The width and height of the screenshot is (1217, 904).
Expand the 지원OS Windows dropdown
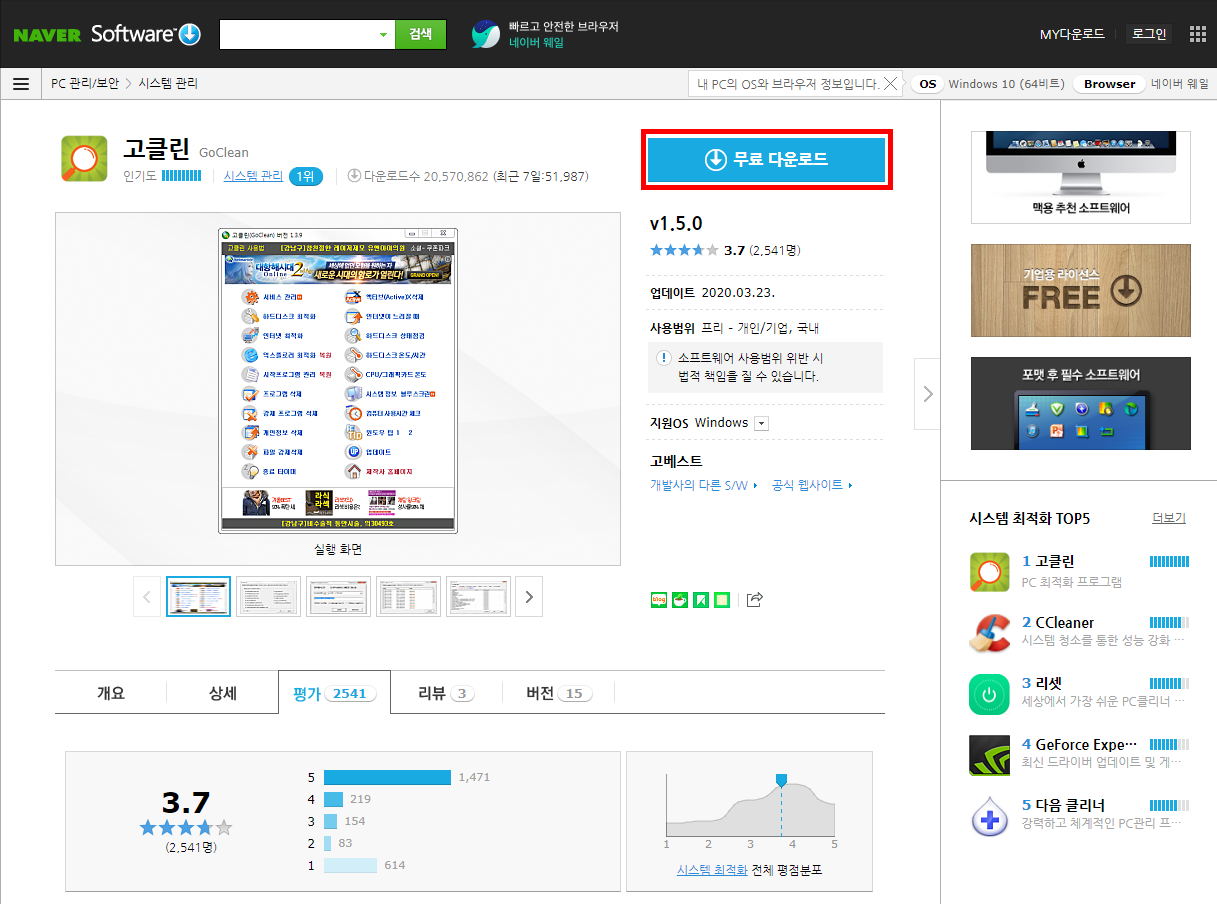tap(761, 423)
